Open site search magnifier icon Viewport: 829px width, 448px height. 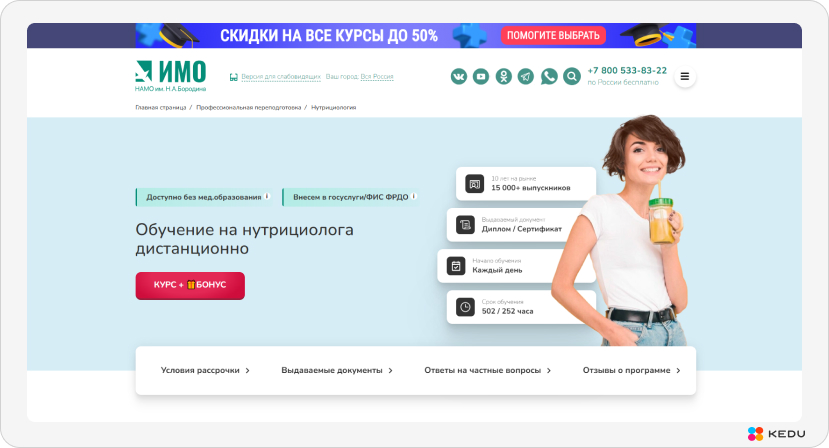click(572, 77)
